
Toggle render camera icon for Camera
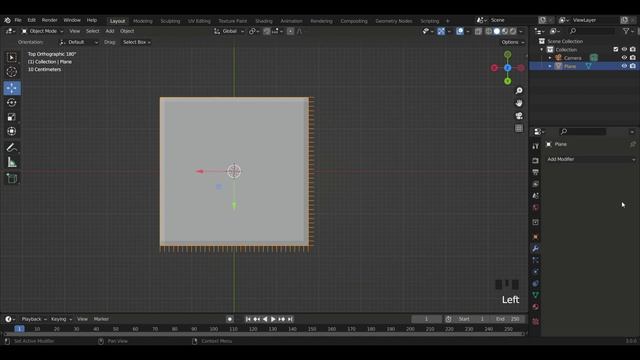(633, 58)
